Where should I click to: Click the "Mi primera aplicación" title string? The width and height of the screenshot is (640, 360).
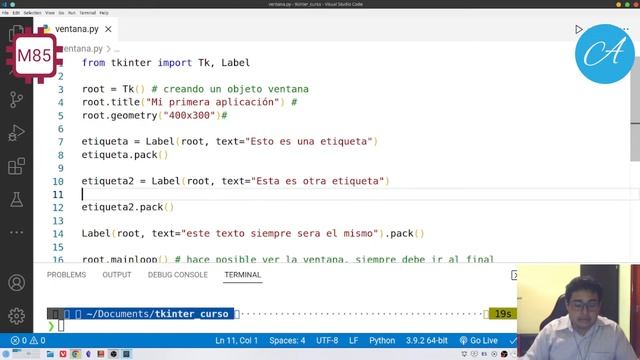coord(212,102)
